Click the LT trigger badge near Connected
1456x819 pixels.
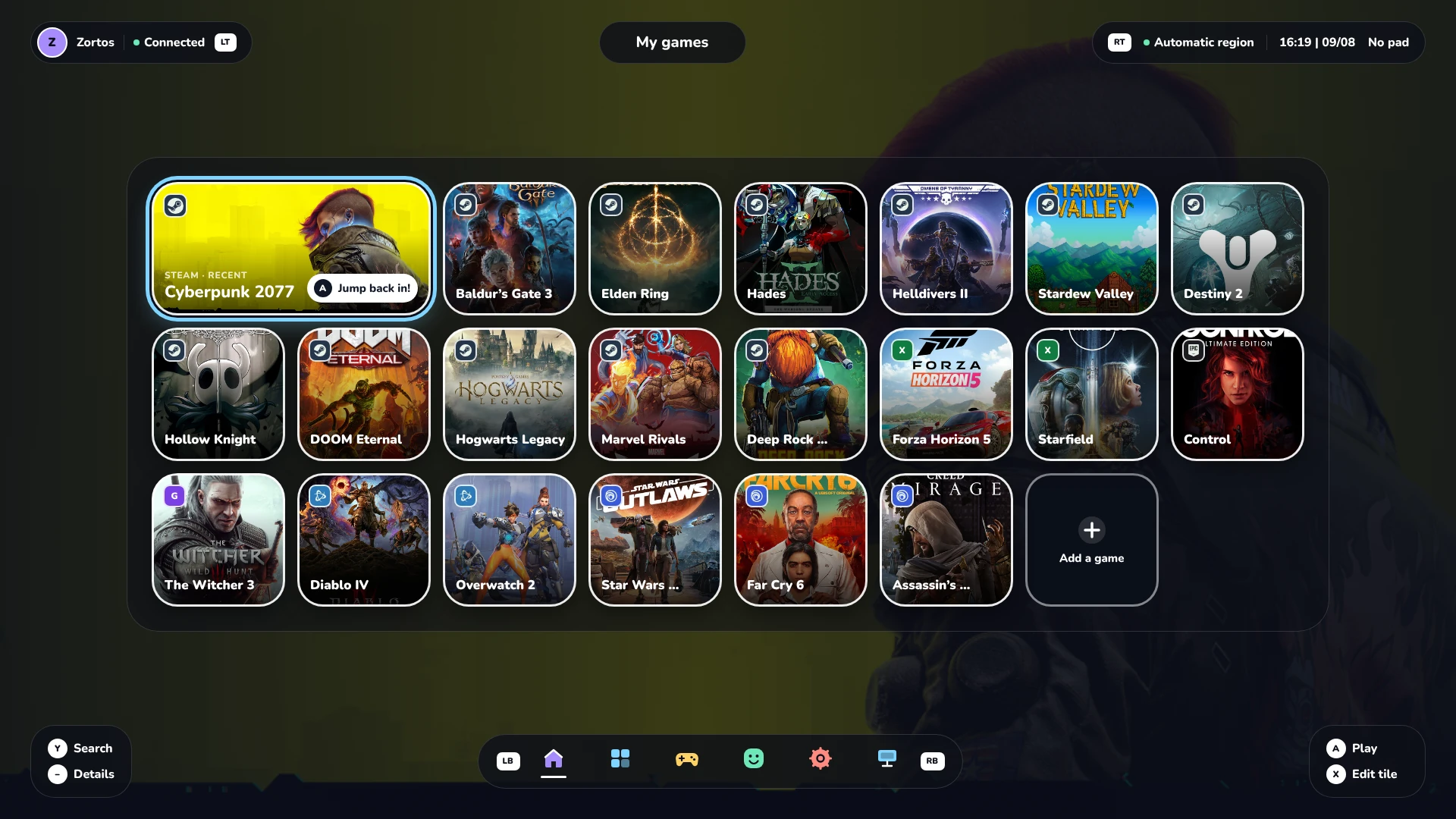click(x=225, y=42)
